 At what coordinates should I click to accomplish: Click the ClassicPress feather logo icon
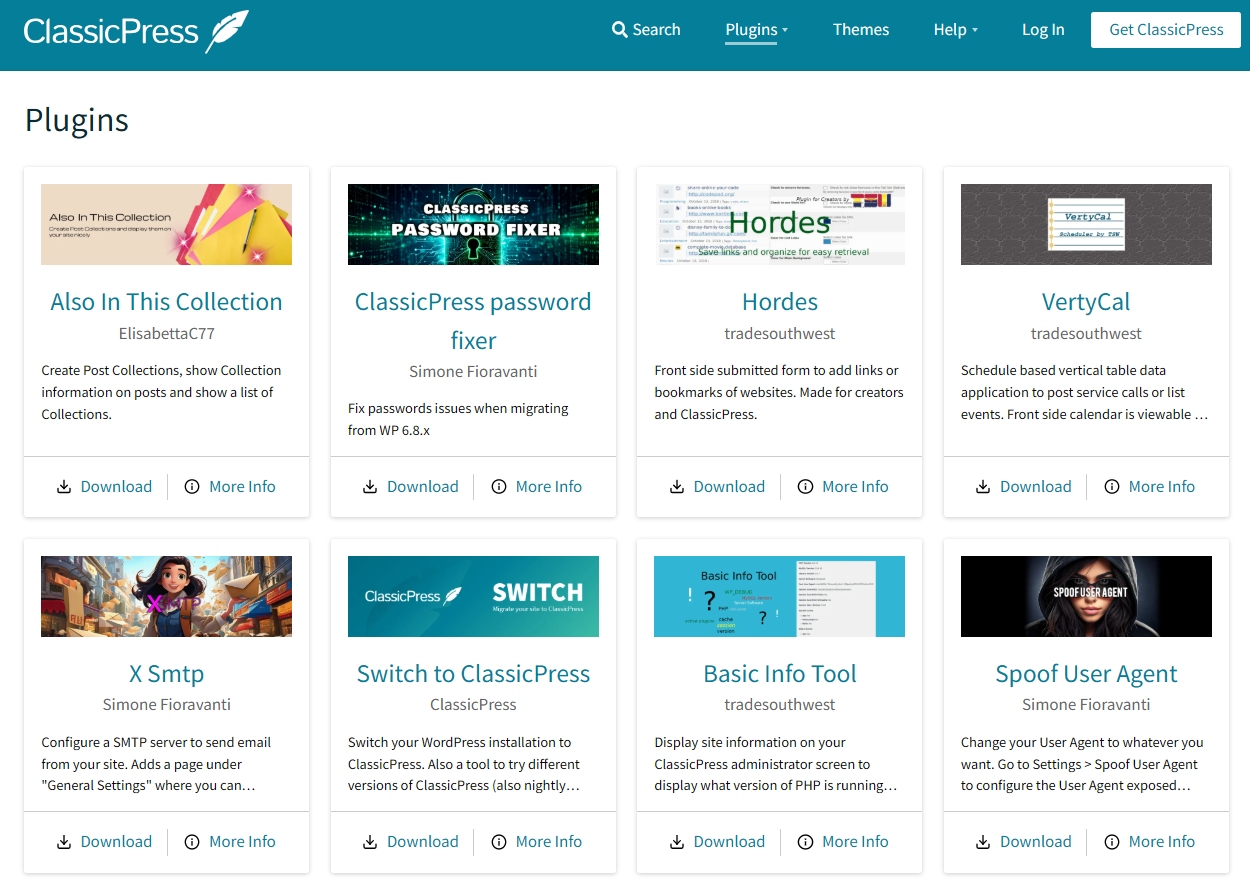228,31
